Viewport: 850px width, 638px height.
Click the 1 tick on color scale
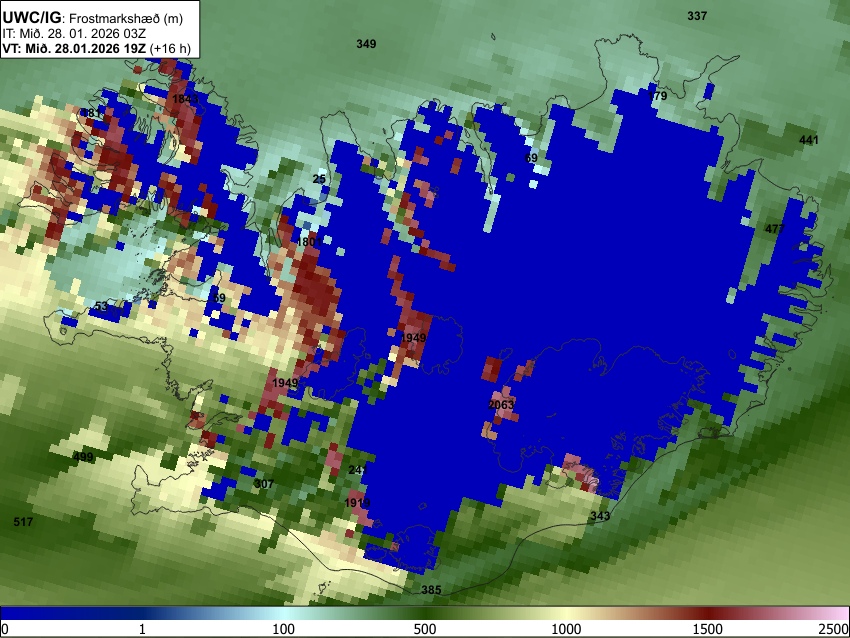tap(142, 629)
